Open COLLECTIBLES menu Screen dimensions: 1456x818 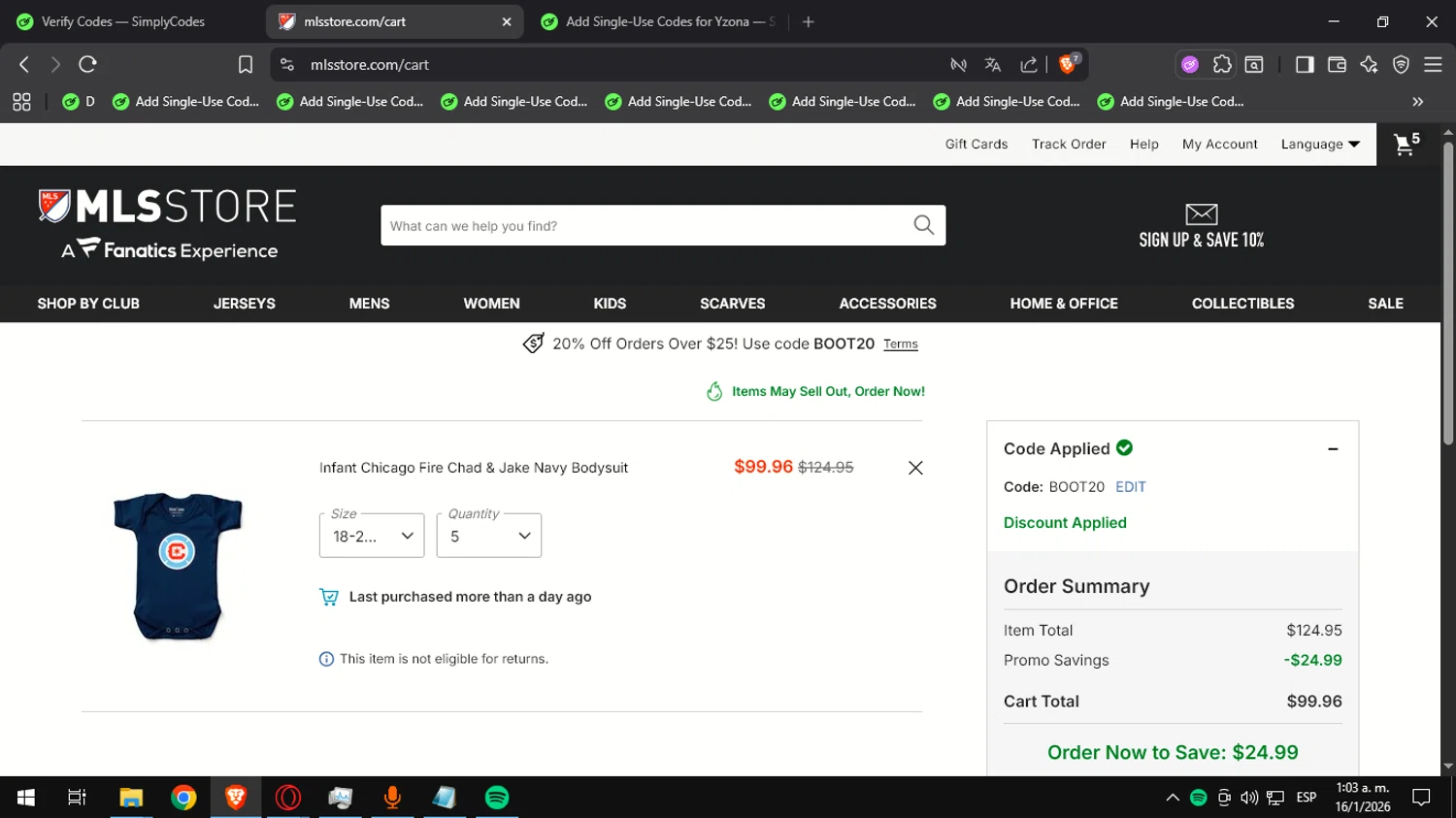pyautogui.click(x=1242, y=304)
